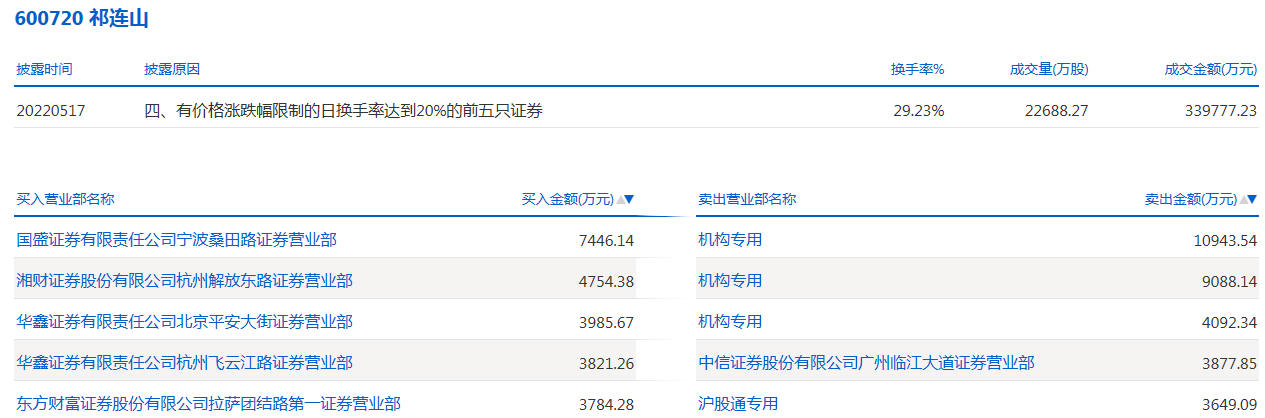Click the 20220517 disclosure date cell
Image resolution: width=1265 pixels, height=418 pixels.
[50, 111]
